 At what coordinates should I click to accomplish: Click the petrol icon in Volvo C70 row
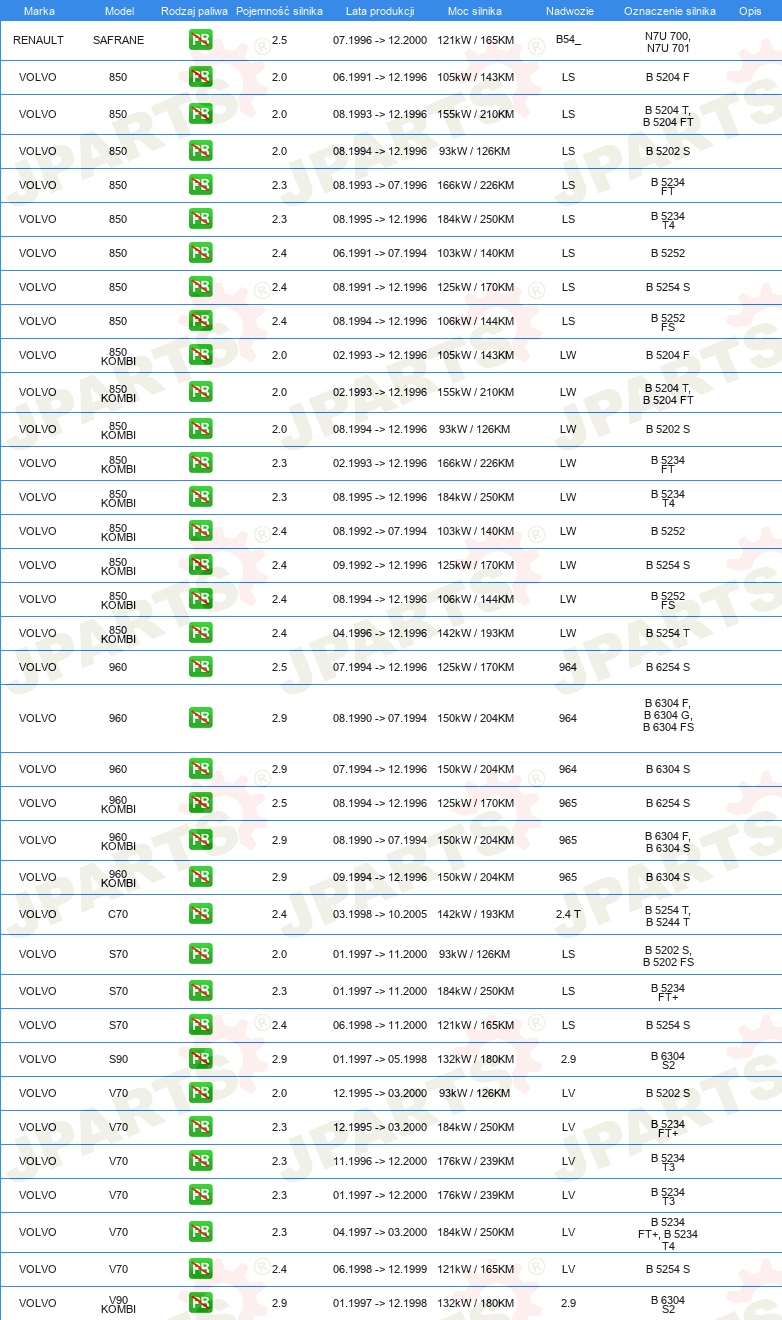200,914
